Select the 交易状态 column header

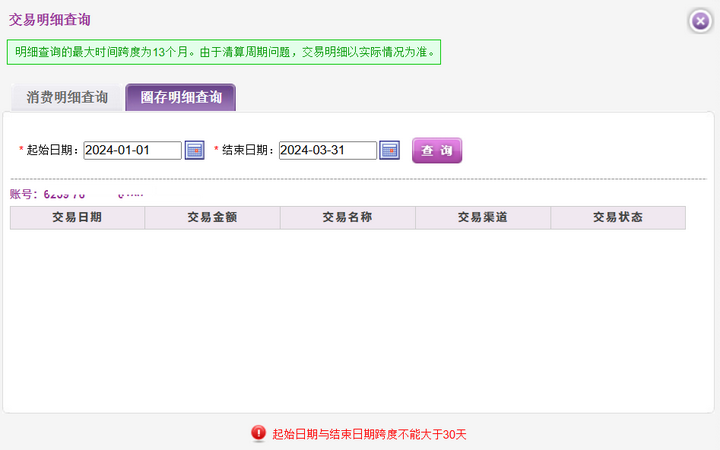click(x=617, y=217)
